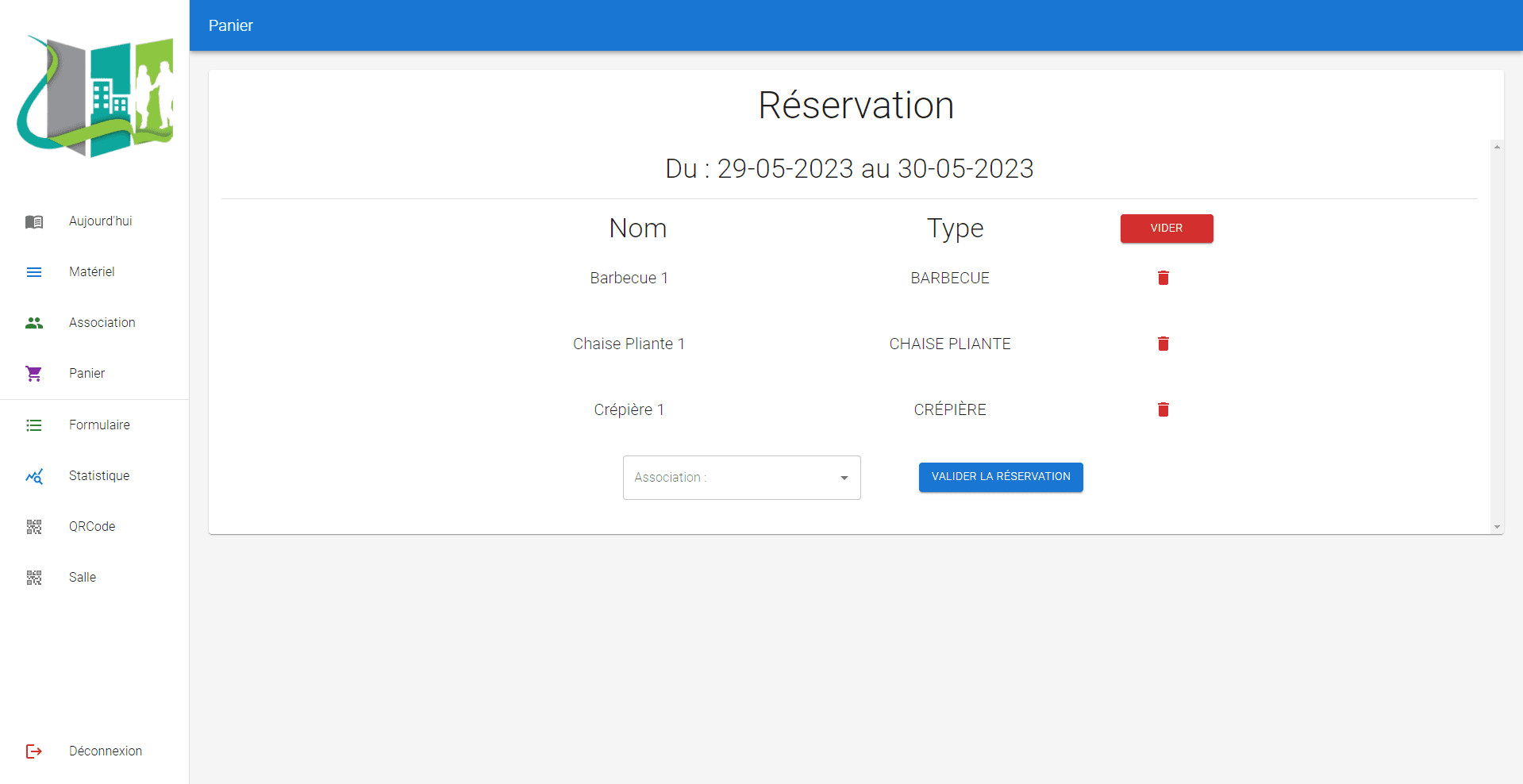This screenshot has height=784, width=1523.
Task: Click the scrollbar up arrow
Action: click(x=1497, y=147)
